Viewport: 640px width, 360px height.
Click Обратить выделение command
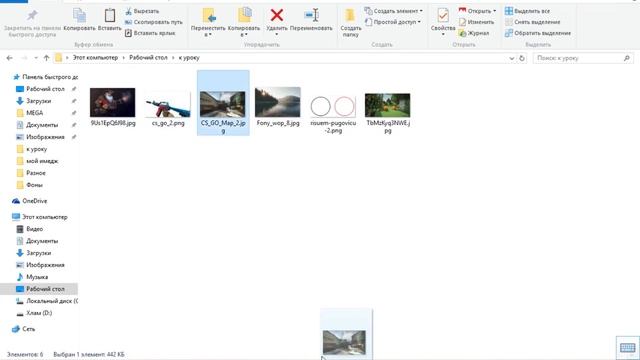(x=538, y=33)
